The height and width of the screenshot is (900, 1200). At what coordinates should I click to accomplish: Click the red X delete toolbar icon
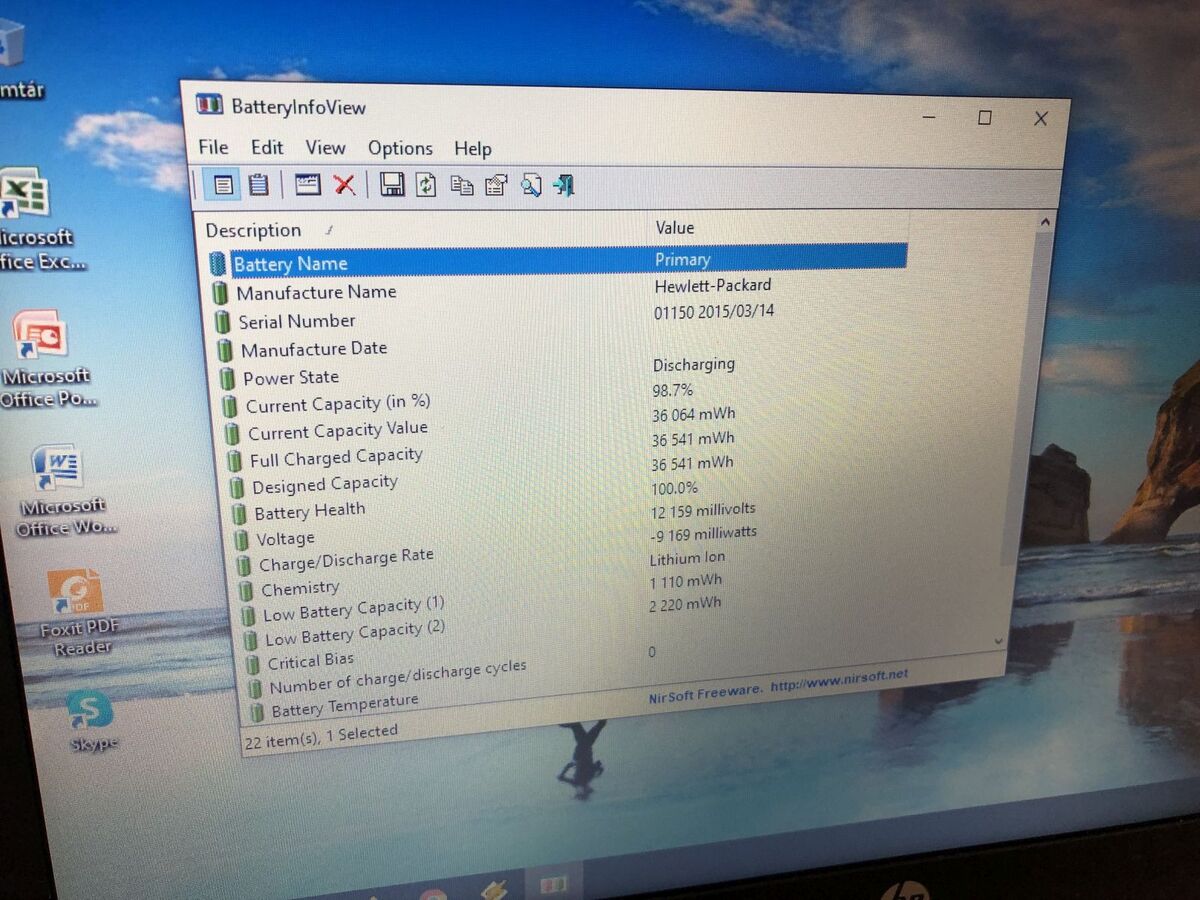point(344,184)
